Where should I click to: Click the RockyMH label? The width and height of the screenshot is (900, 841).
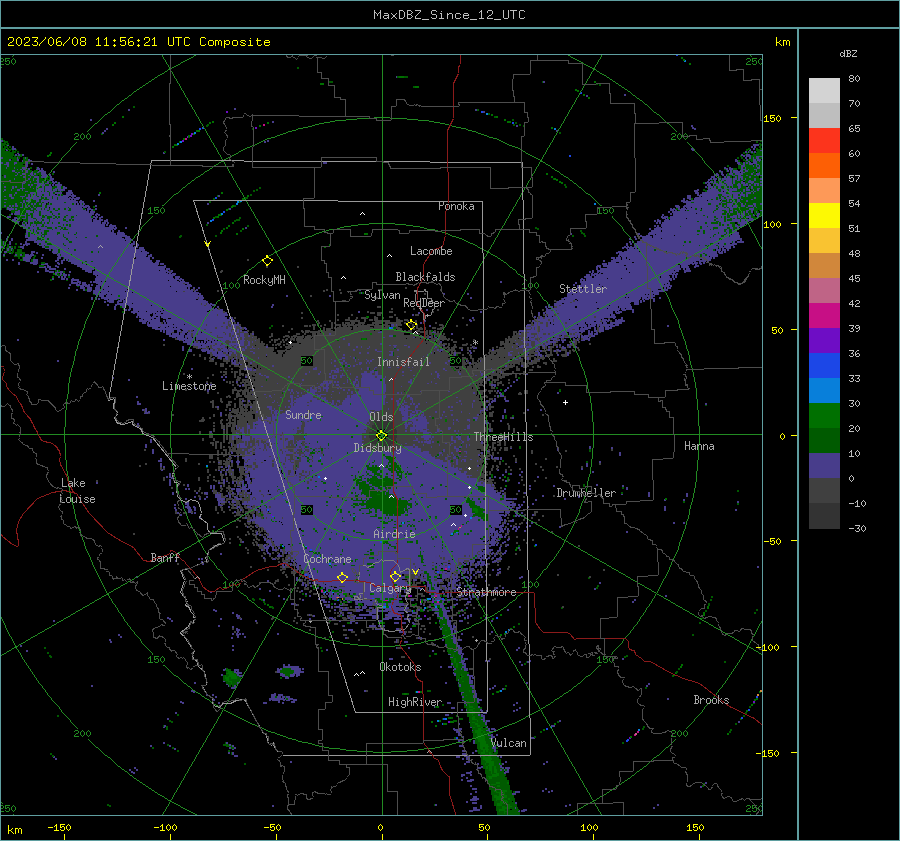(x=264, y=280)
